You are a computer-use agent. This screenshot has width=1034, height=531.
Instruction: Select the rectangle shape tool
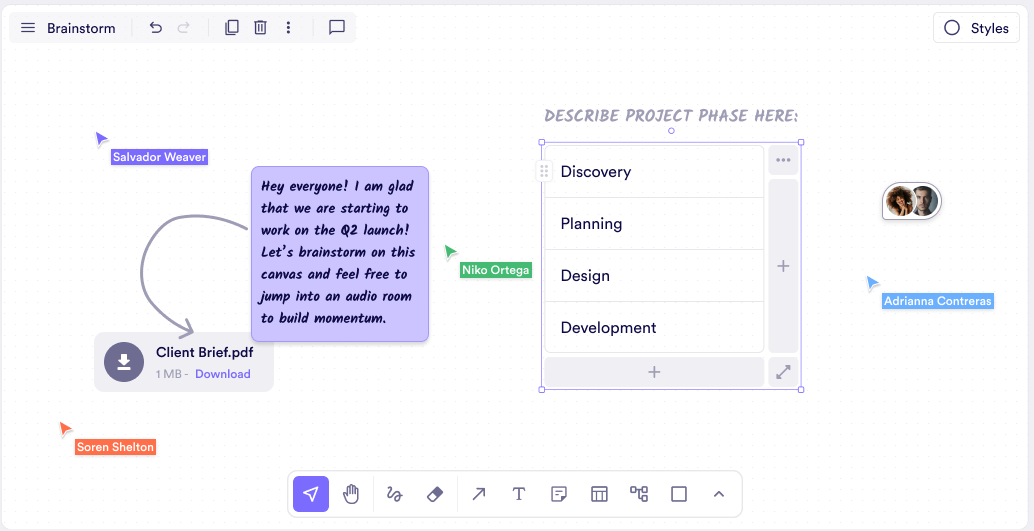(679, 494)
